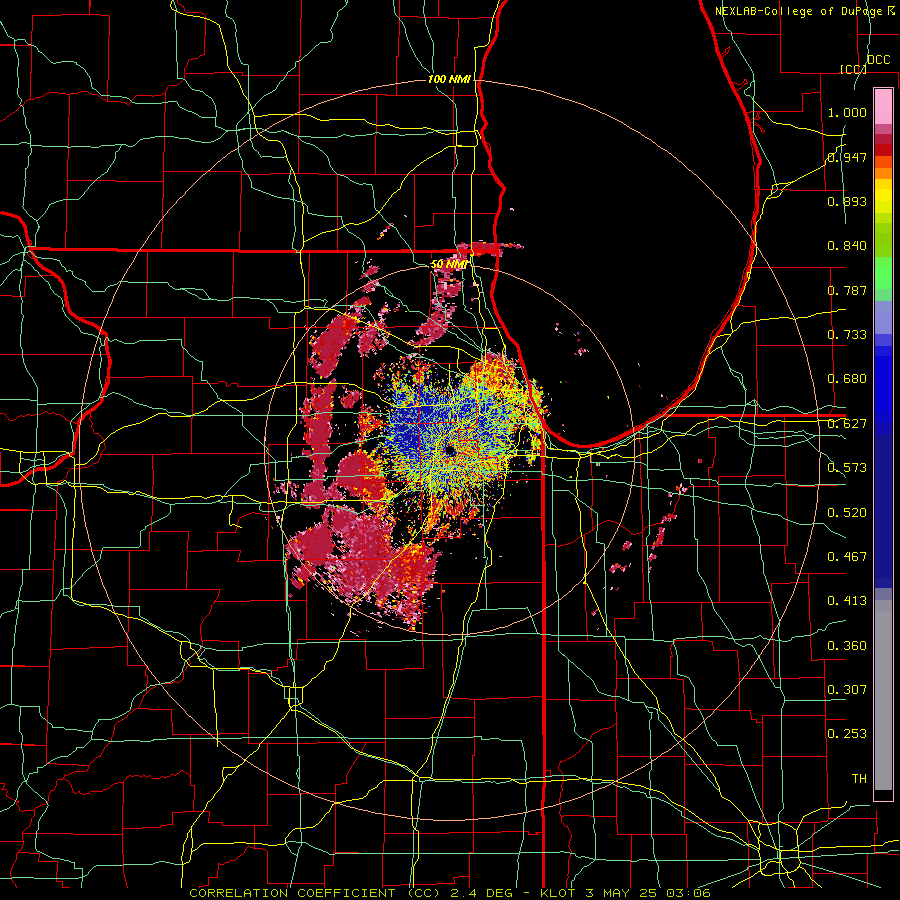Click the 0.627 scale value
The height and width of the screenshot is (900, 900).
click(847, 424)
